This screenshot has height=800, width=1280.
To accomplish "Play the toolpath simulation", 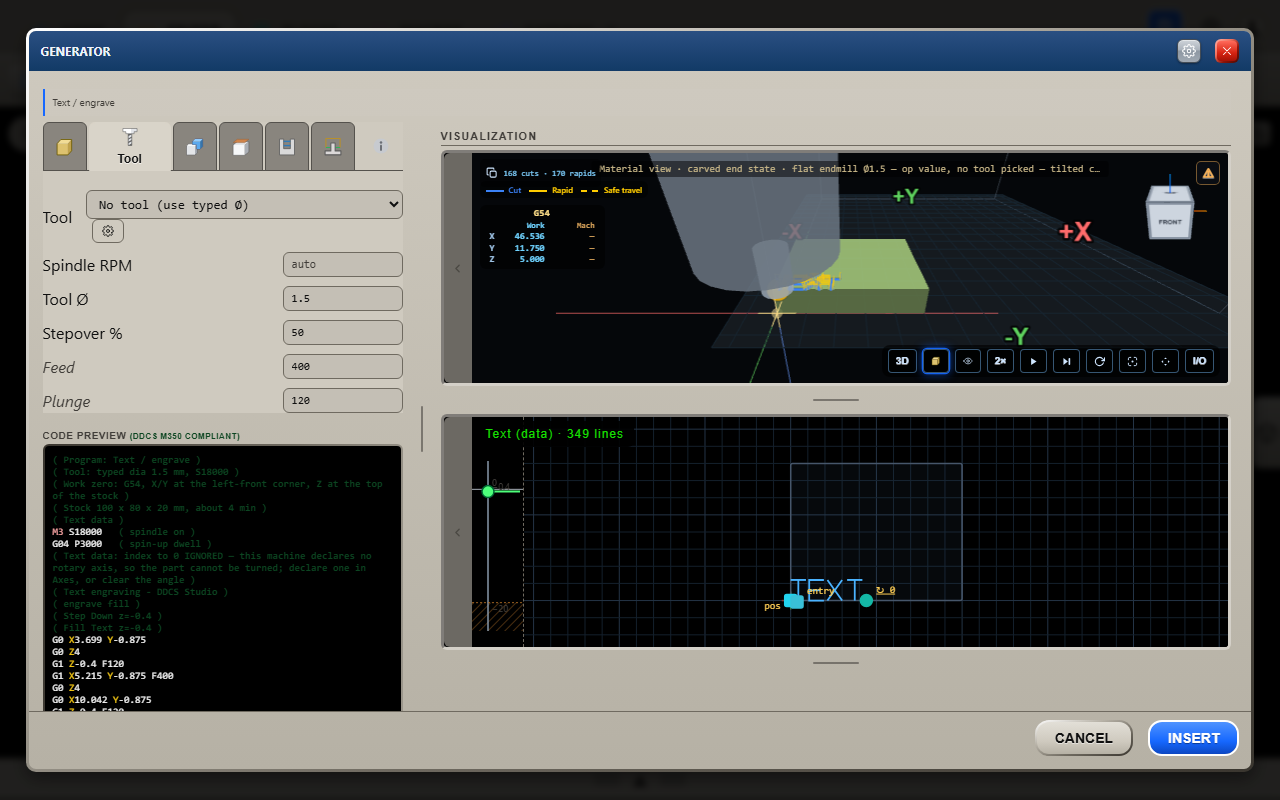I will (1033, 361).
